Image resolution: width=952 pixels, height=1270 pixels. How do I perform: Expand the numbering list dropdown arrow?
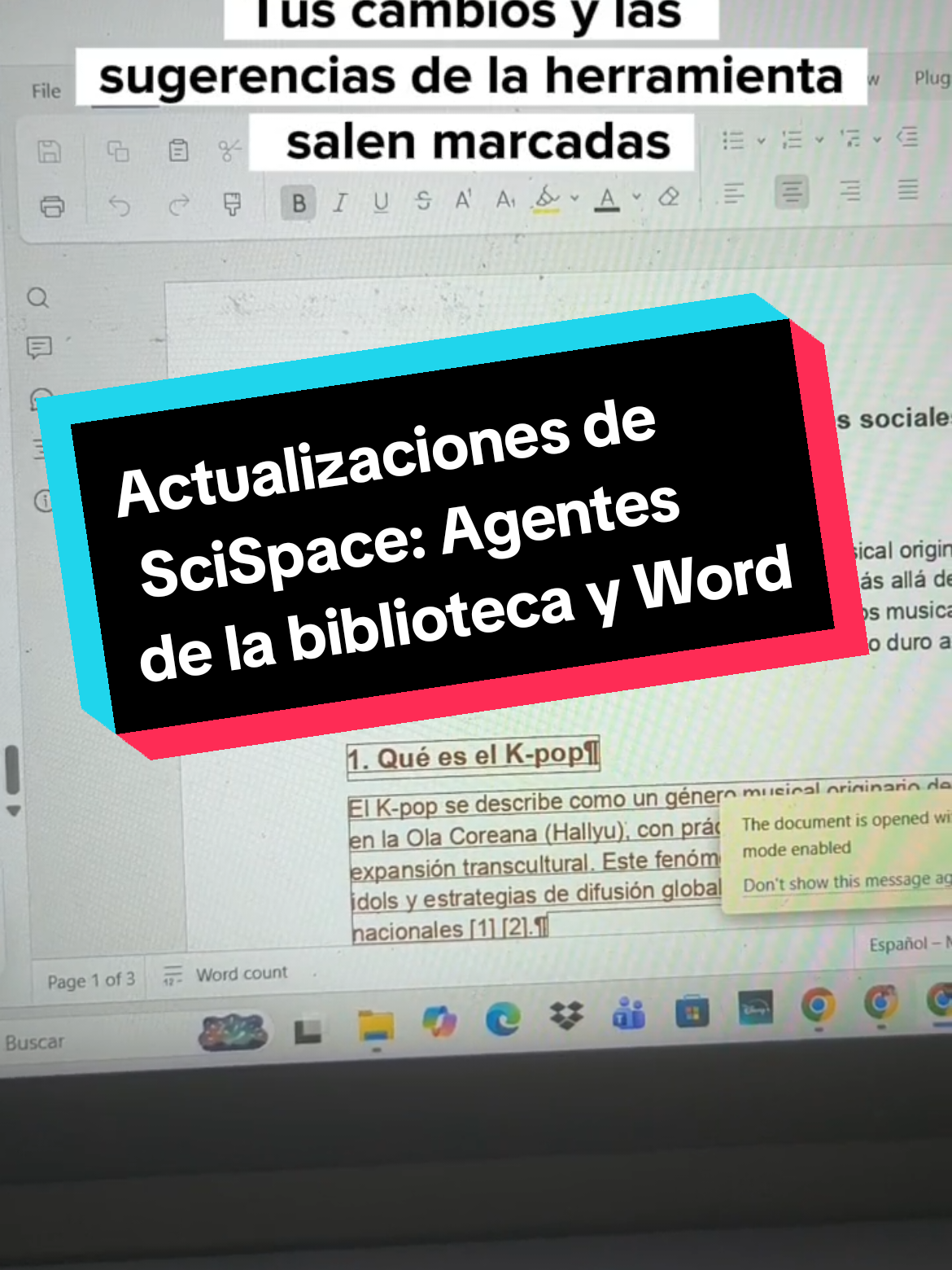coord(819,139)
